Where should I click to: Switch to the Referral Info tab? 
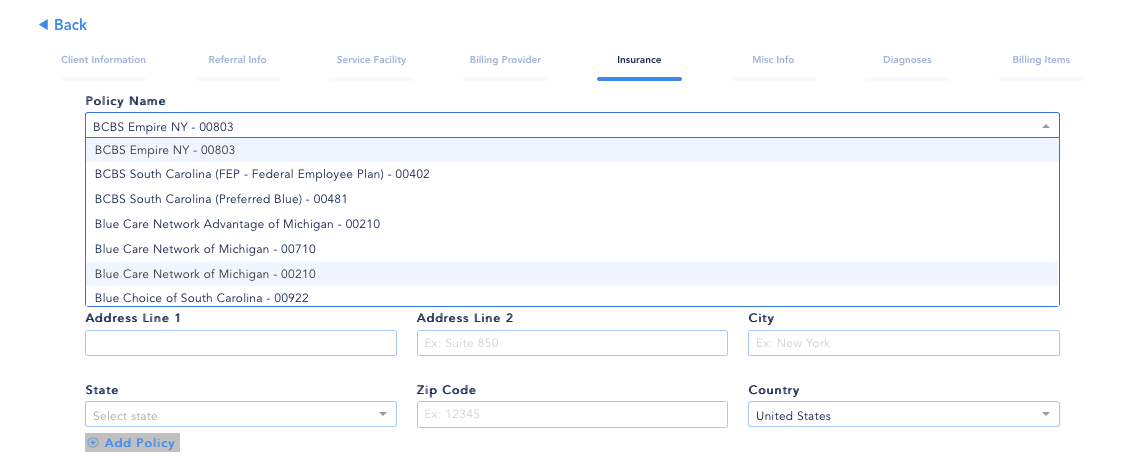click(x=238, y=60)
